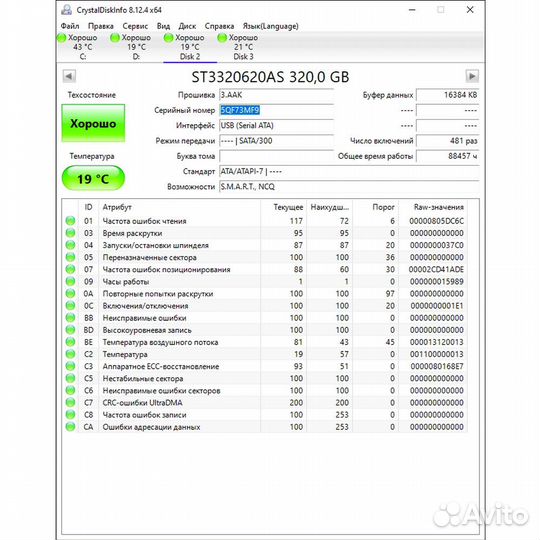Viewport: 540px width, 540px height.
Task: Open the Файл menu
Action: click(x=70, y=26)
